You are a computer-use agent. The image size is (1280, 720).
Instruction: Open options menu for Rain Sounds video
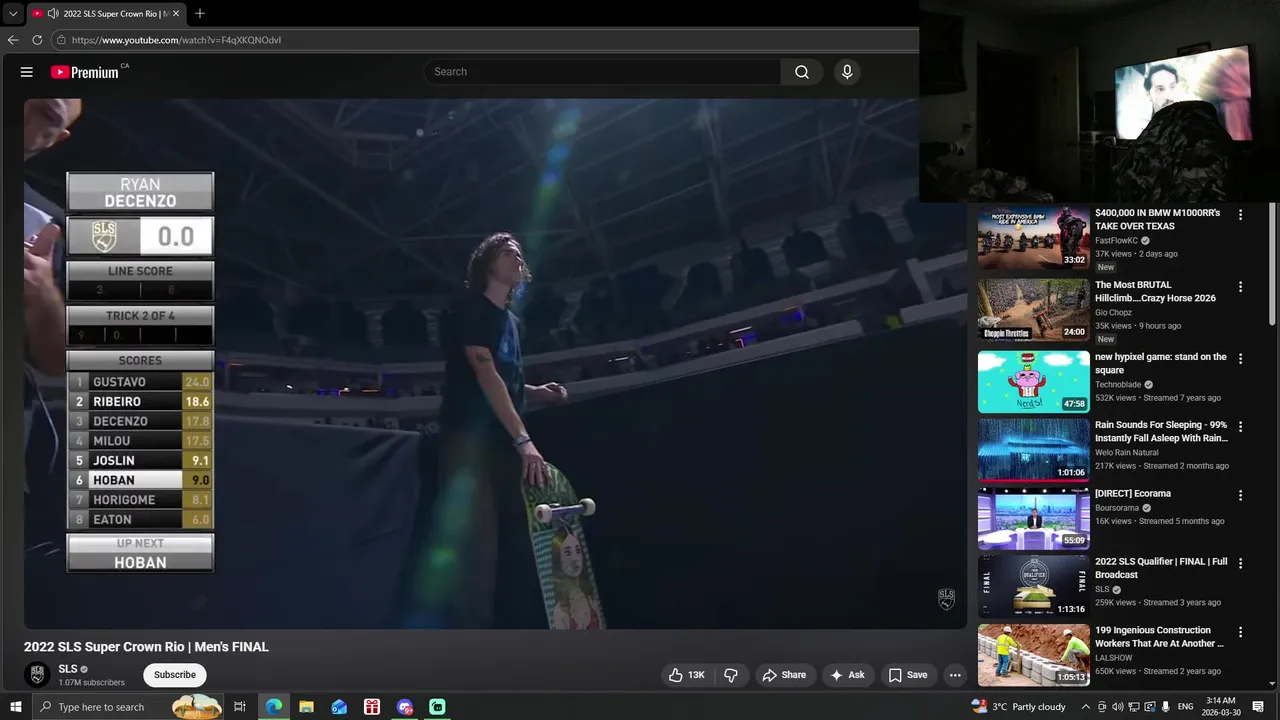tap(1240, 427)
